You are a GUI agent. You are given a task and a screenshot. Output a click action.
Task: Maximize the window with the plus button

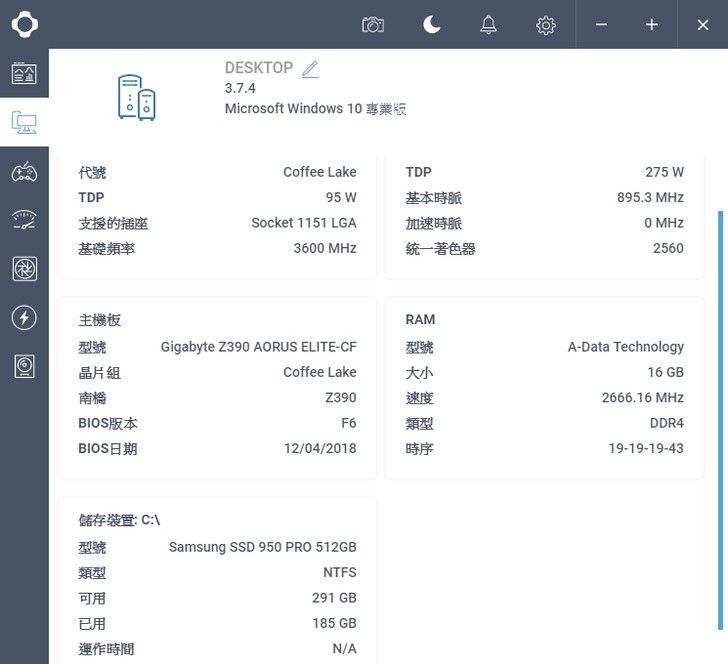[651, 25]
